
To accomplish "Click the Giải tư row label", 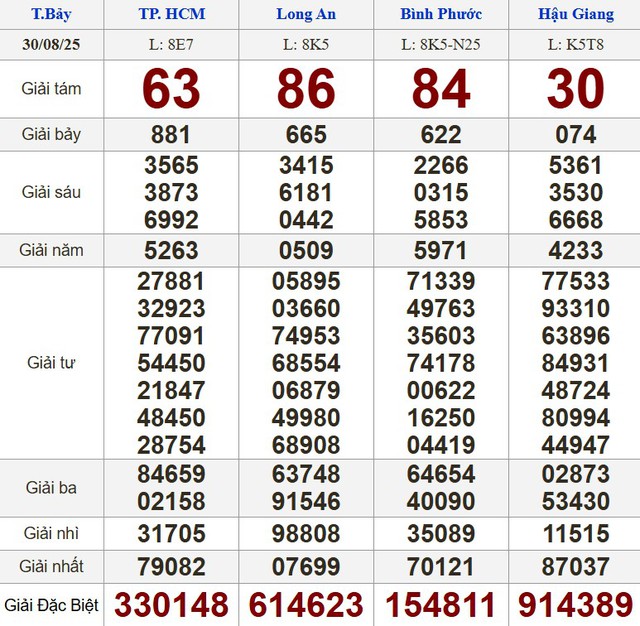I will 51,362.
